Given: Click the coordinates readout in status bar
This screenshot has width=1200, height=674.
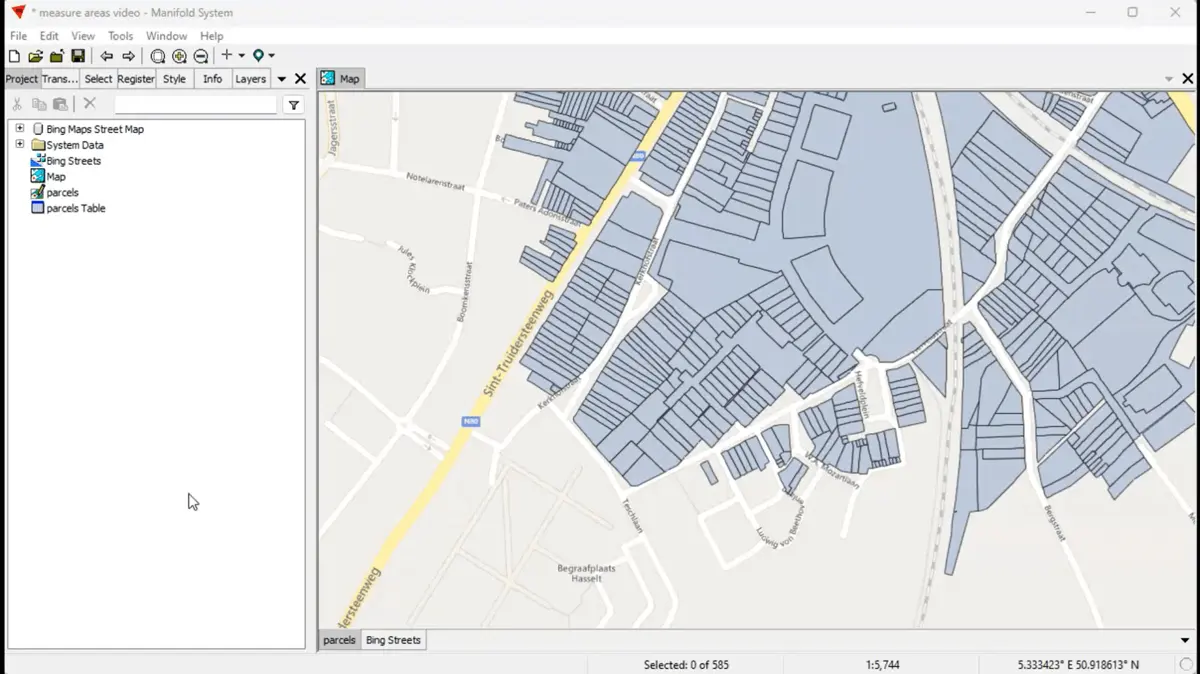Looking at the screenshot, I should (1078, 665).
